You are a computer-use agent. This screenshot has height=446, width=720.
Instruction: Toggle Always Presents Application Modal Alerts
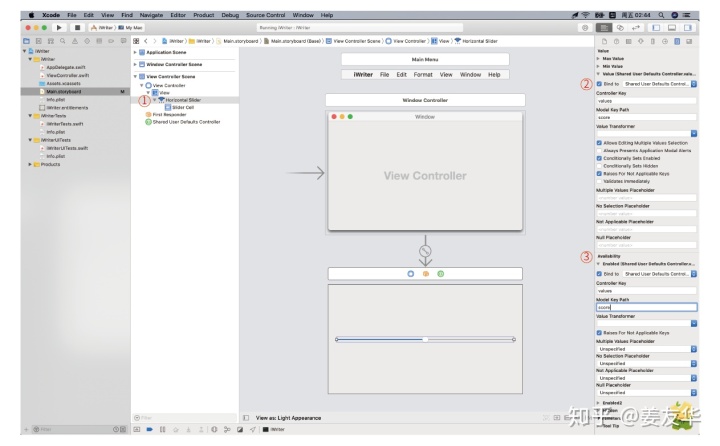599,151
